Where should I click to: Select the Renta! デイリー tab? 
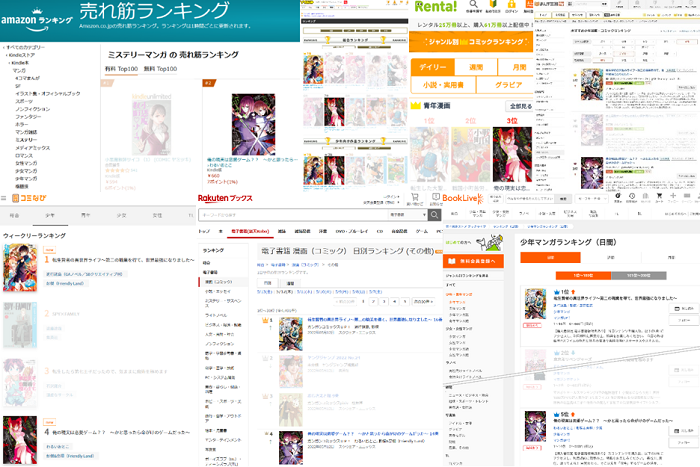tap(433, 67)
